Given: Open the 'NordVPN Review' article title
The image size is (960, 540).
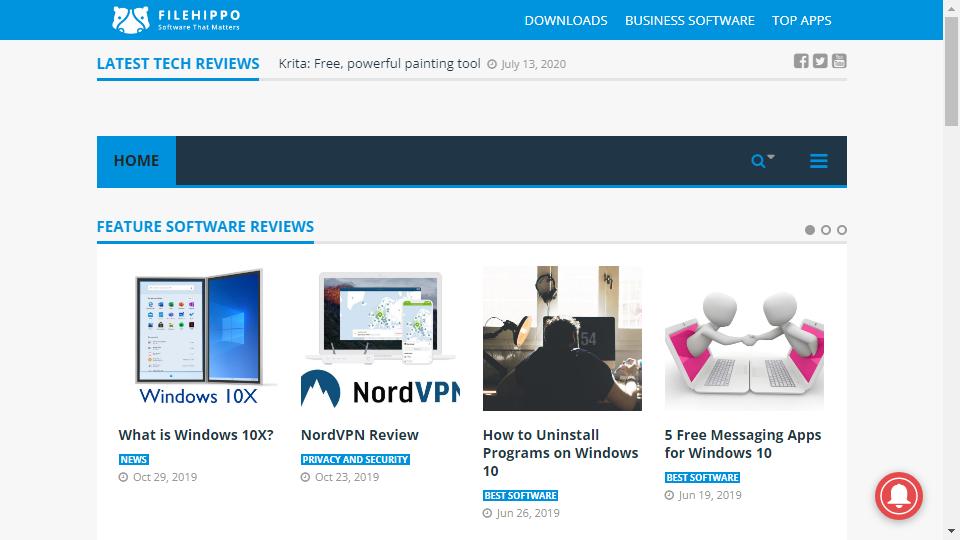Looking at the screenshot, I should (x=359, y=435).
